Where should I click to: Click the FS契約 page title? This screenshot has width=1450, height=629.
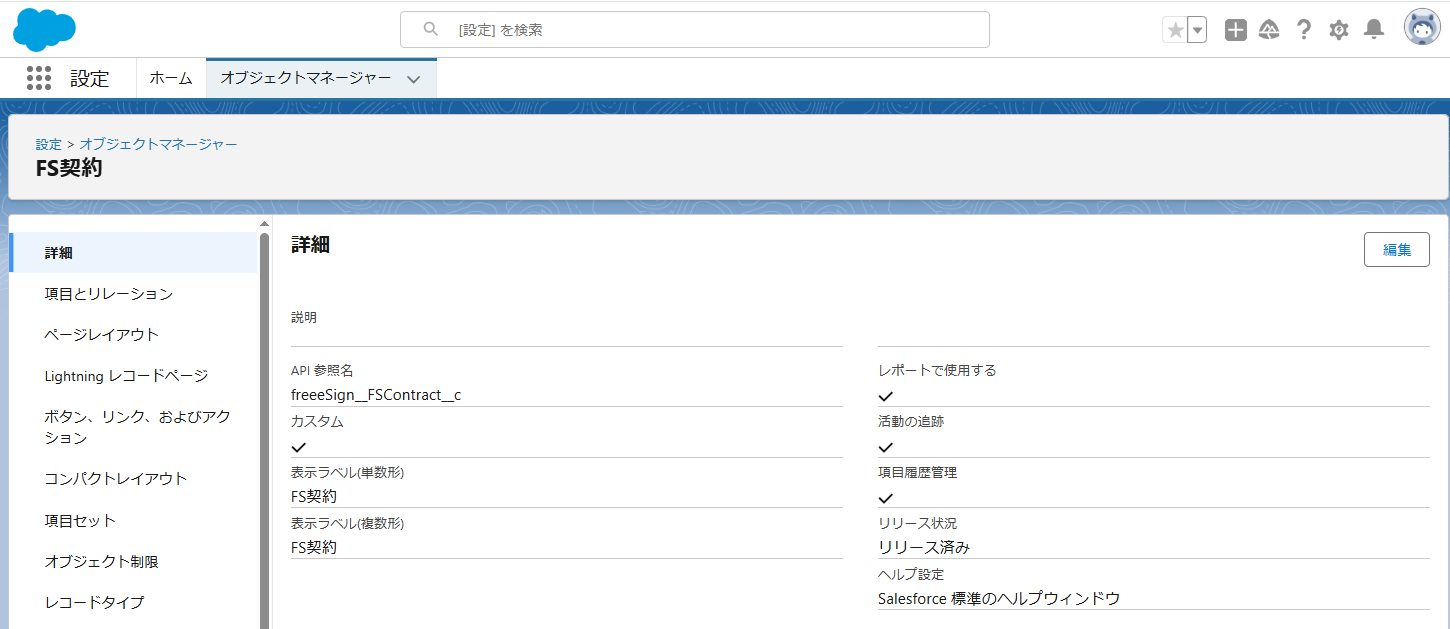click(69, 168)
